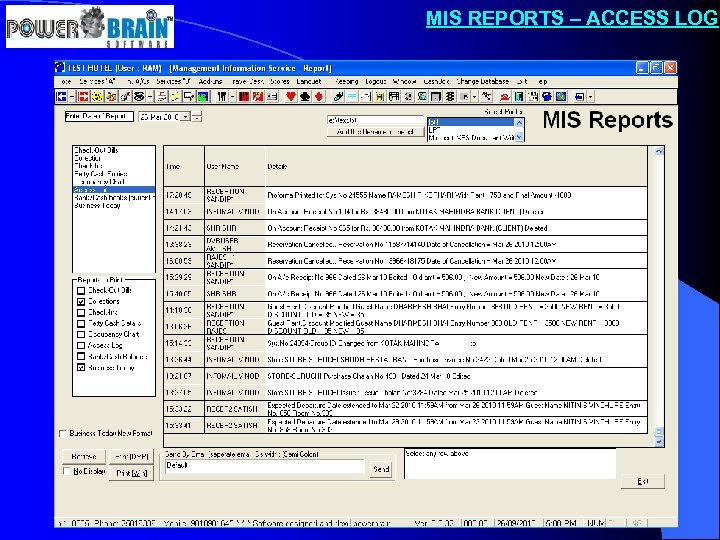
Task: Uncheck the Collections print checkbox
Action: [81, 302]
